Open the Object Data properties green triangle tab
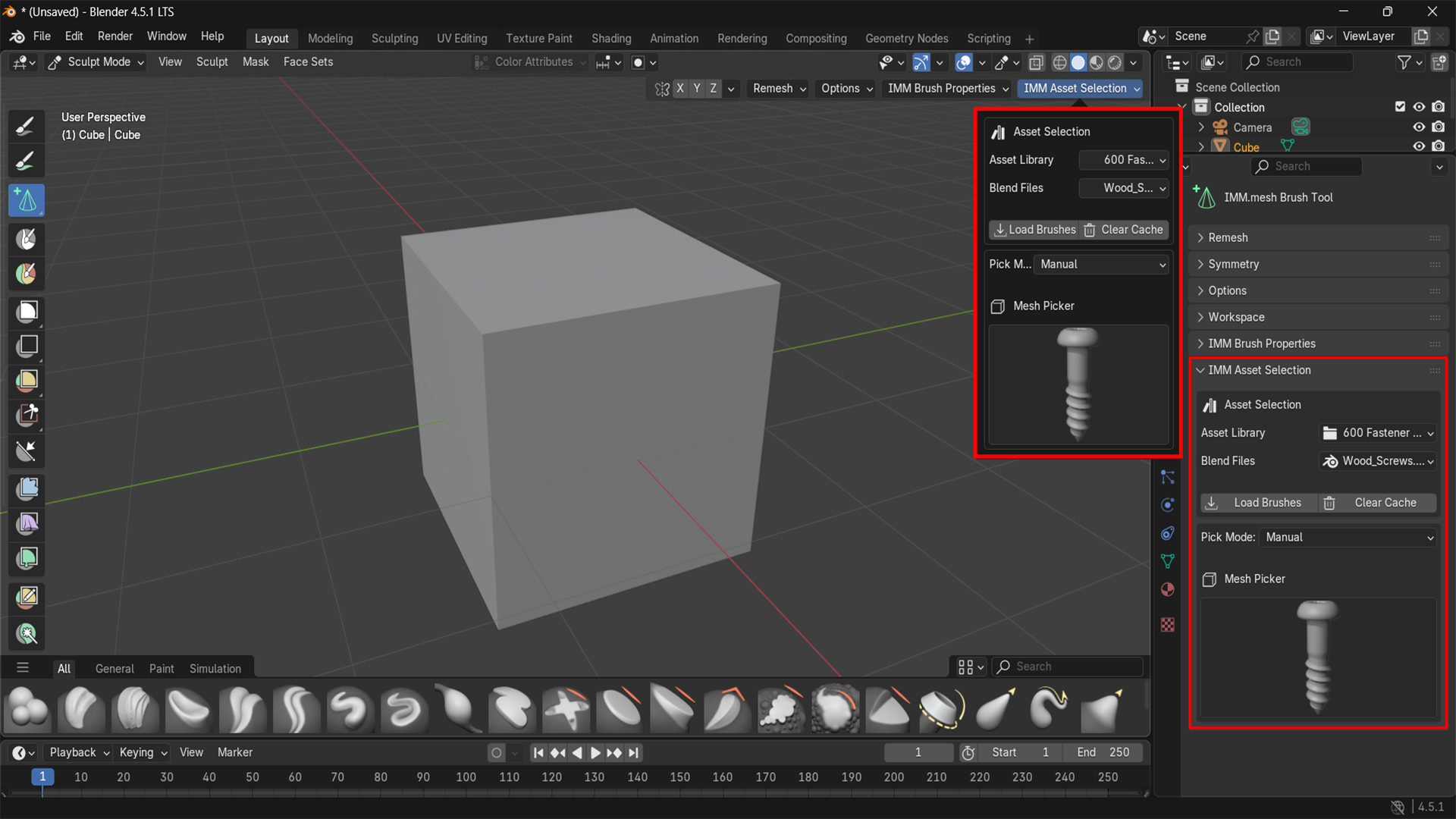Screen dimensions: 1456x819 (1168, 561)
